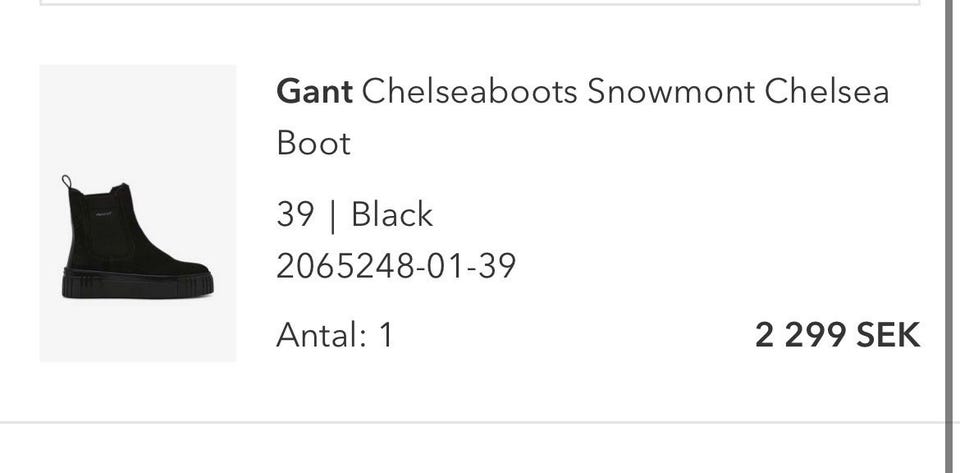Click the Black color label

pos(391,214)
